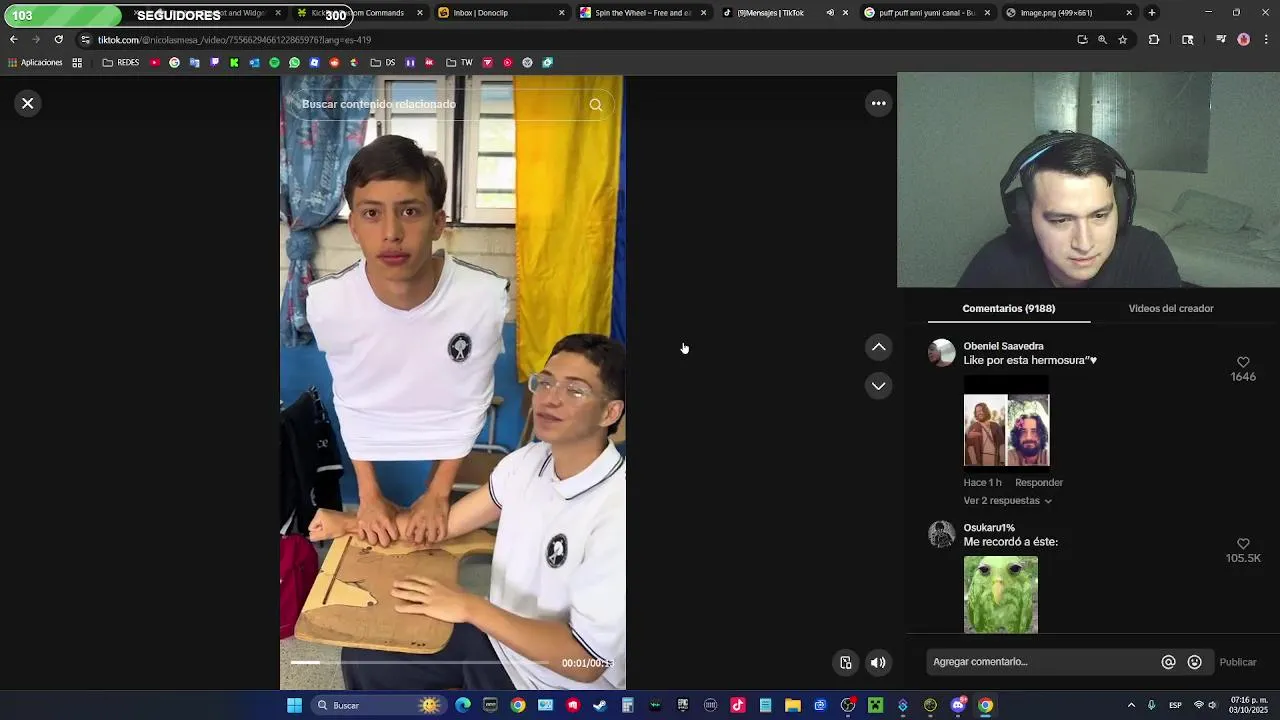Expand 'Ver 2 respuestas'
Image resolution: width=1280 pixels, height=720 pixels.
click(x=1007, y=500)
